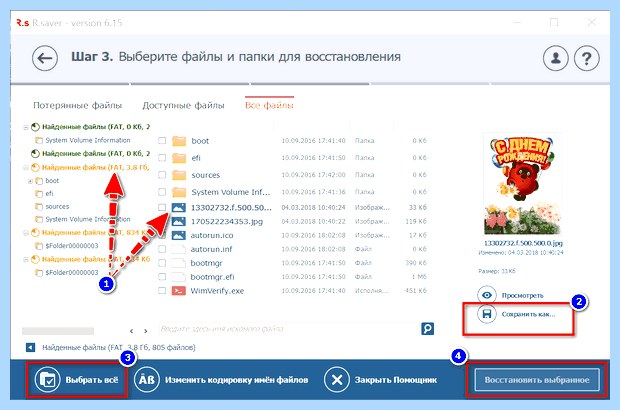620x410 pixels.
Task: Open help with the question mark icon
Action: click(x=587, y=58)
